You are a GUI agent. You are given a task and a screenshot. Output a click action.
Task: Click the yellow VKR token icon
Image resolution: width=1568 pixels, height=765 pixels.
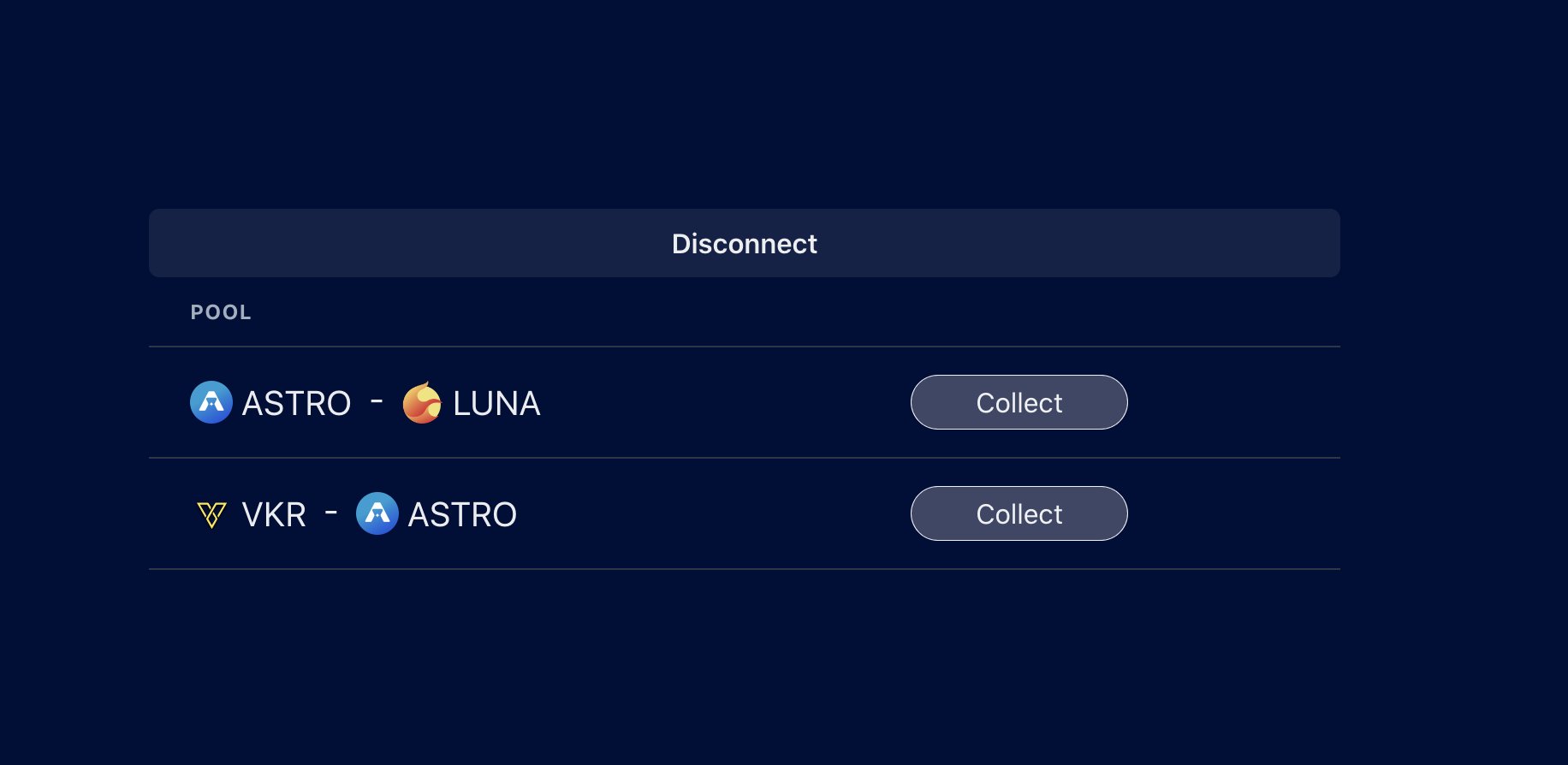[211, 514]
